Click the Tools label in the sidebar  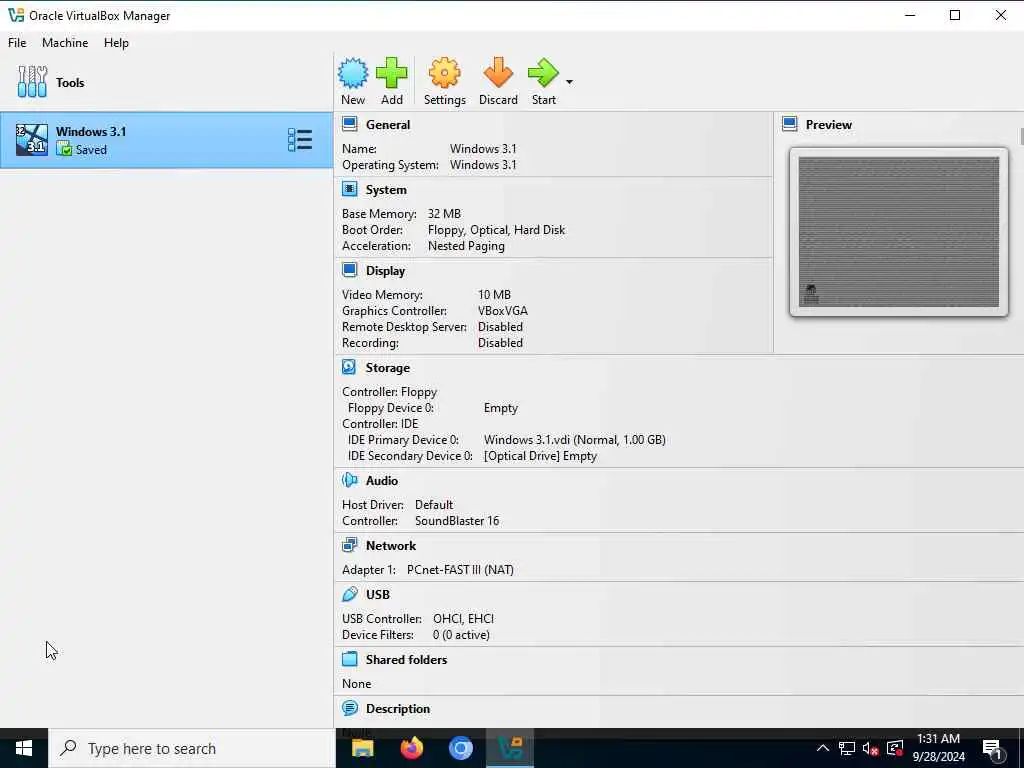pos(70,82)
